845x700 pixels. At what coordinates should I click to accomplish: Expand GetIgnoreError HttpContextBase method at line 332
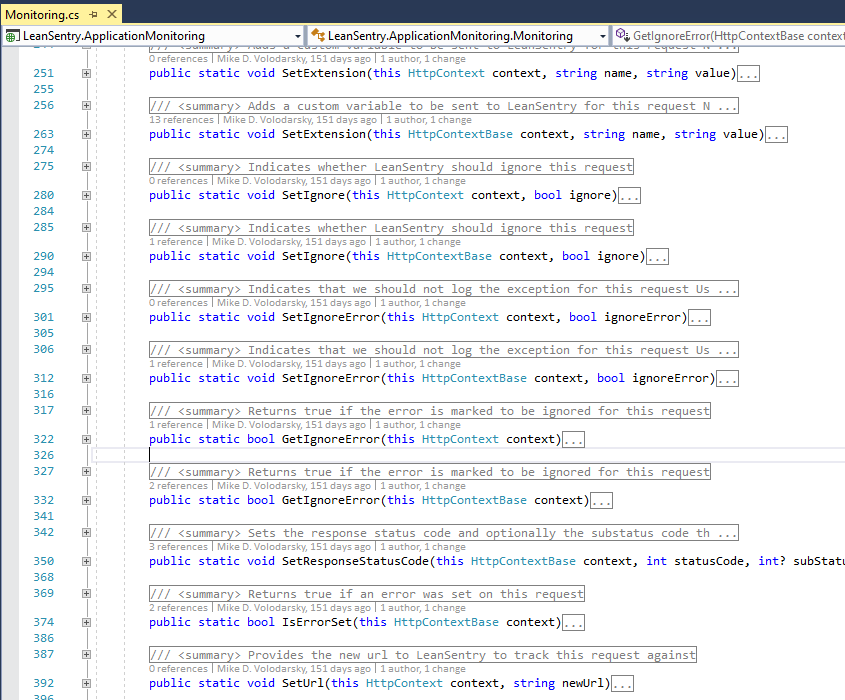[86, 500]
